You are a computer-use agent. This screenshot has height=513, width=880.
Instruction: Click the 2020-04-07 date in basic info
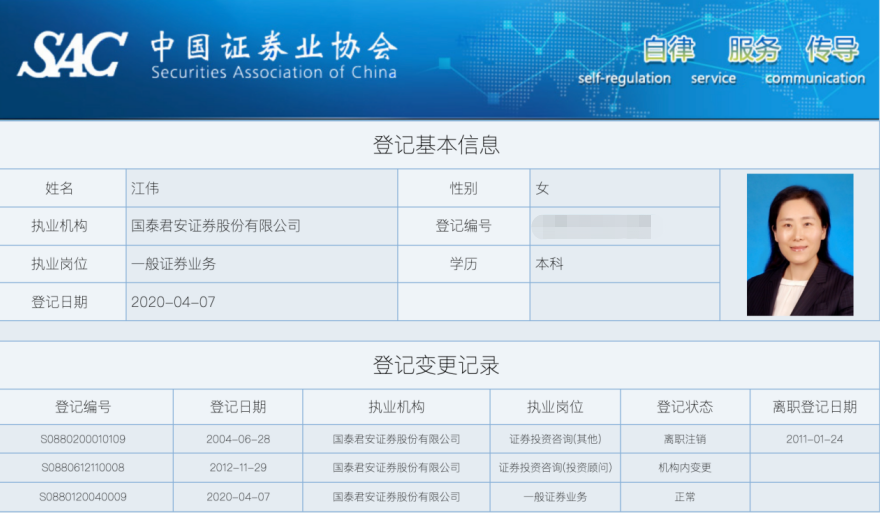tap(173, 302)
